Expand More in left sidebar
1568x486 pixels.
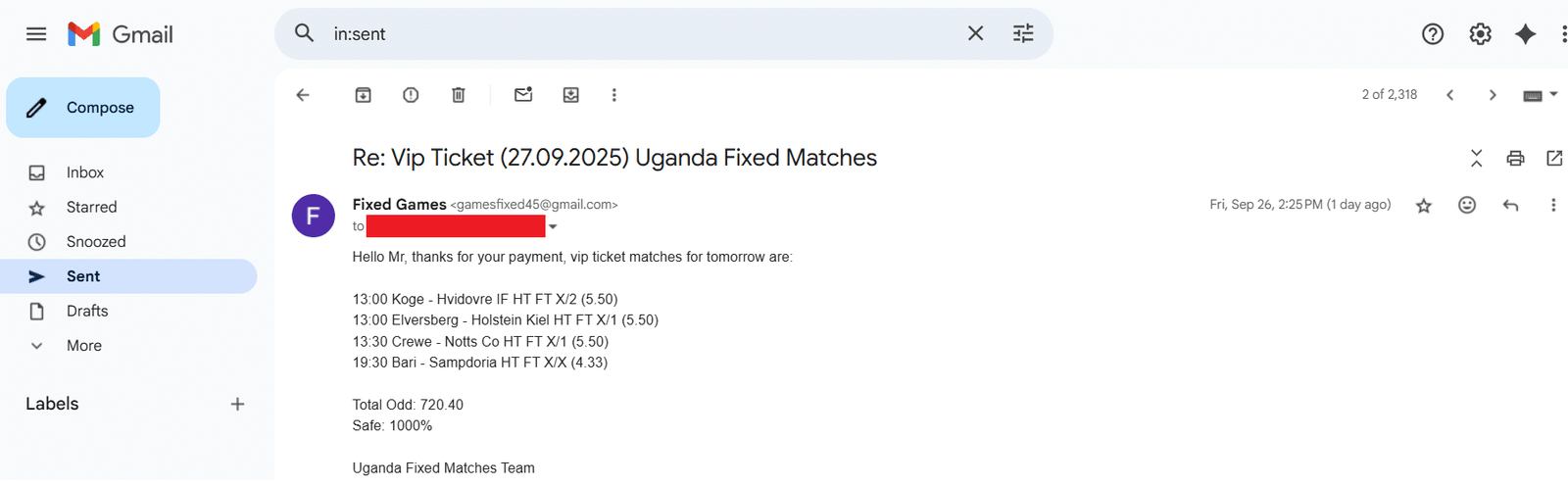tap(83, 346)
